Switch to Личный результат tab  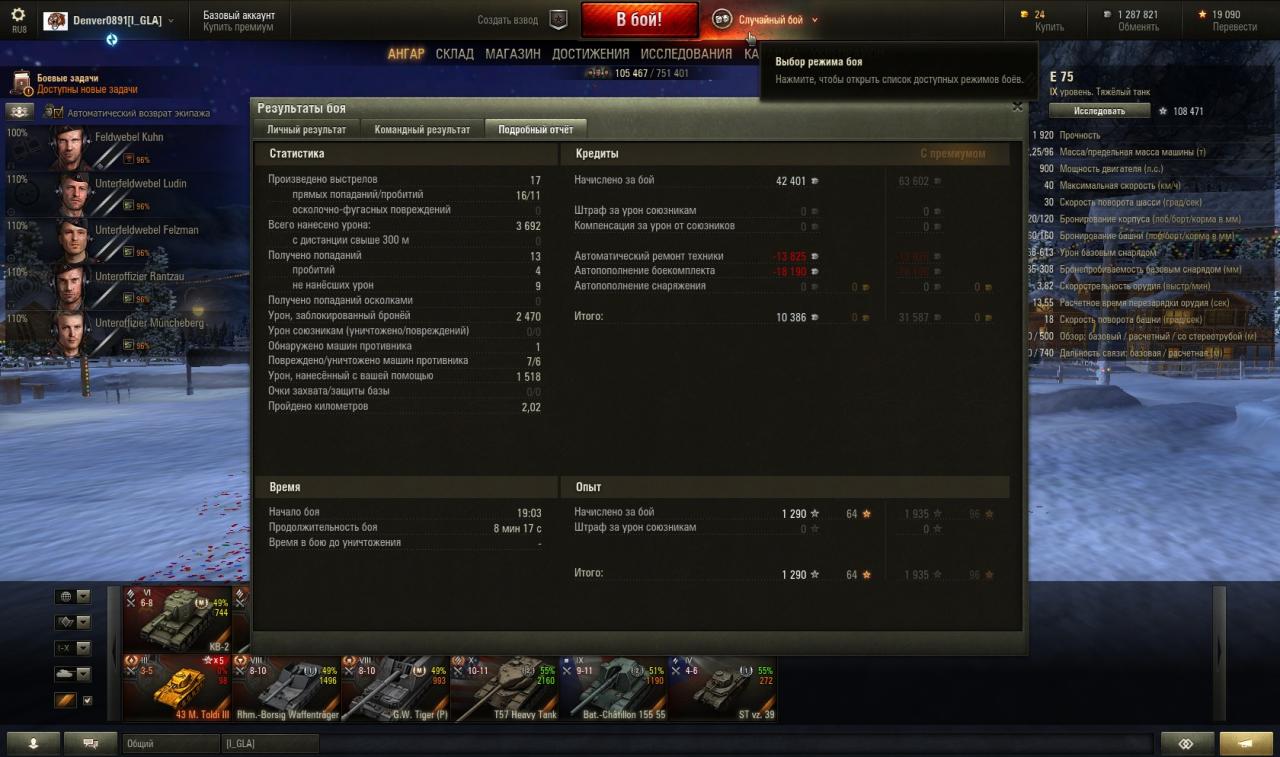(x=306, y=129)
